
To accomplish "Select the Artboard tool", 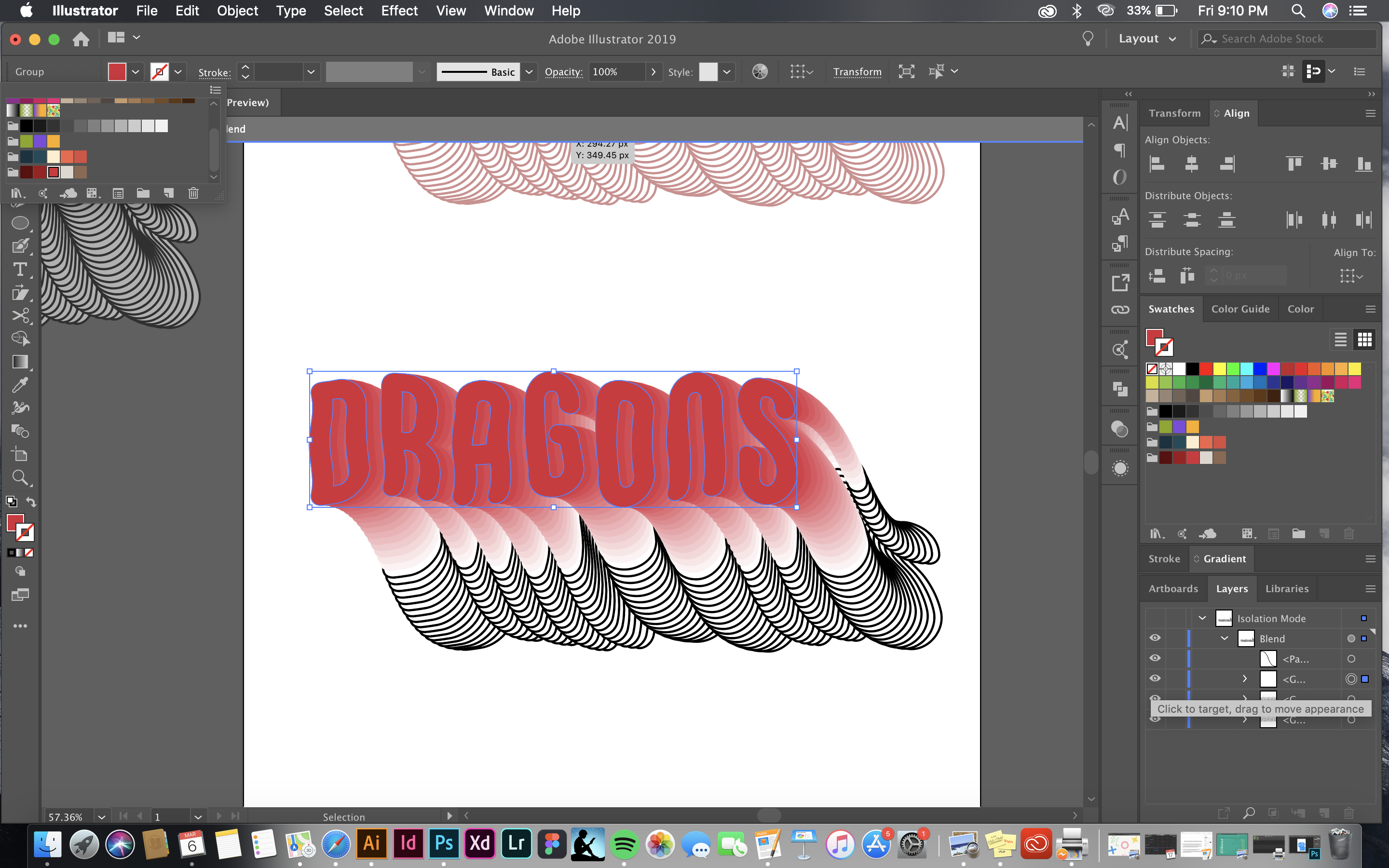I will click(20, 455).
